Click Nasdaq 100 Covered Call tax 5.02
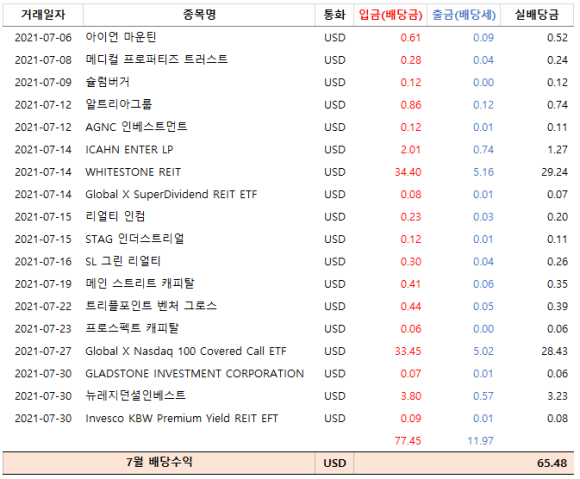580x479 pixels. pos(483,351)
